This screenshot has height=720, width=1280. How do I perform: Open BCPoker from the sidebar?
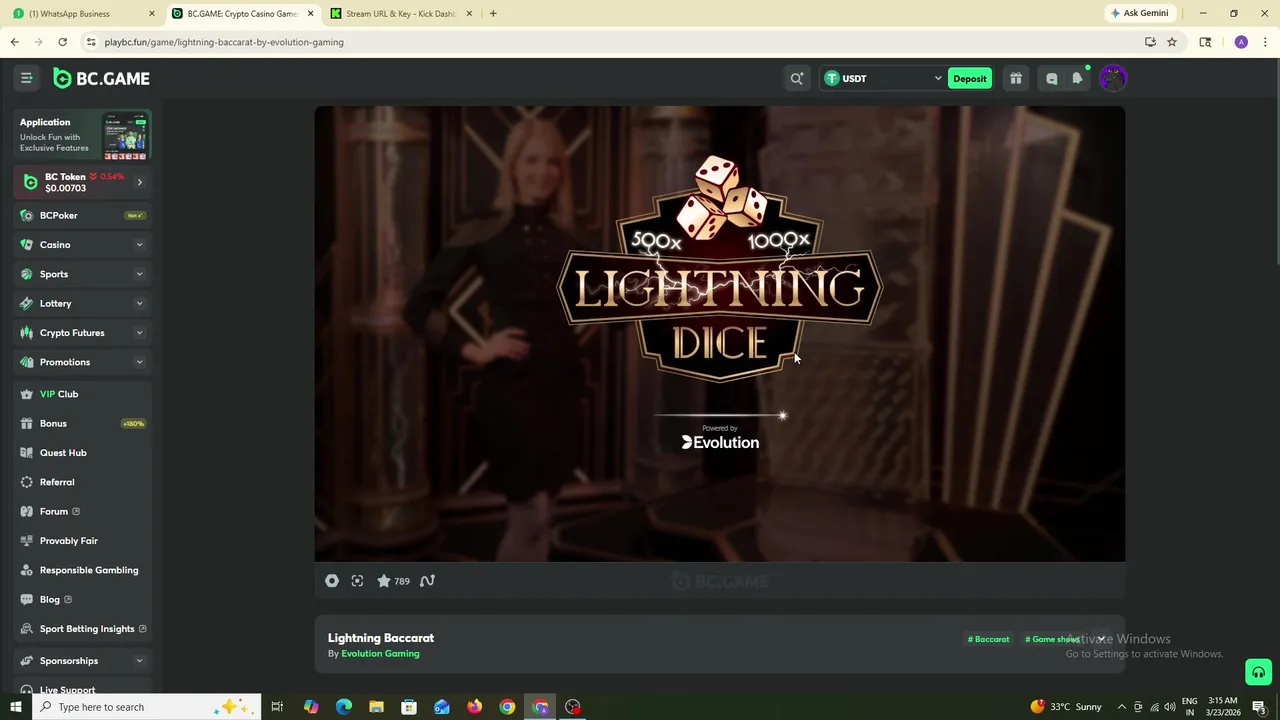(x=83, y=215)
